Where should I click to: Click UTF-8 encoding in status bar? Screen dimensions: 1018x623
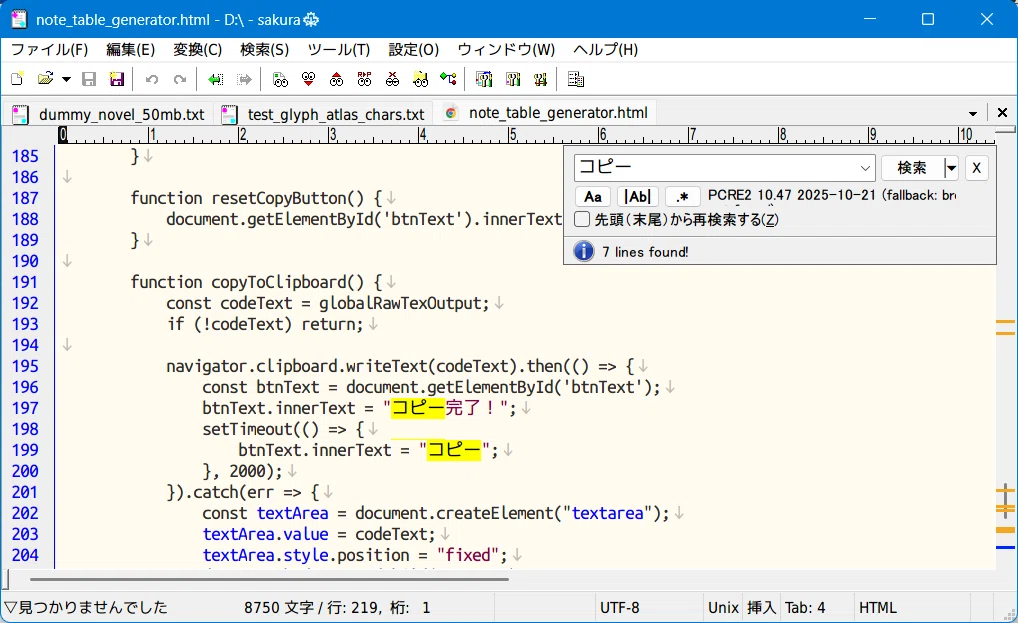(x=619, y=608)
